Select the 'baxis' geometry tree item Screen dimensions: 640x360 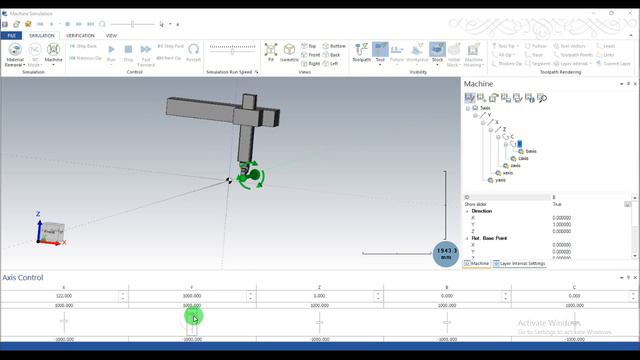pyautogui.click(x=527, y=151)
